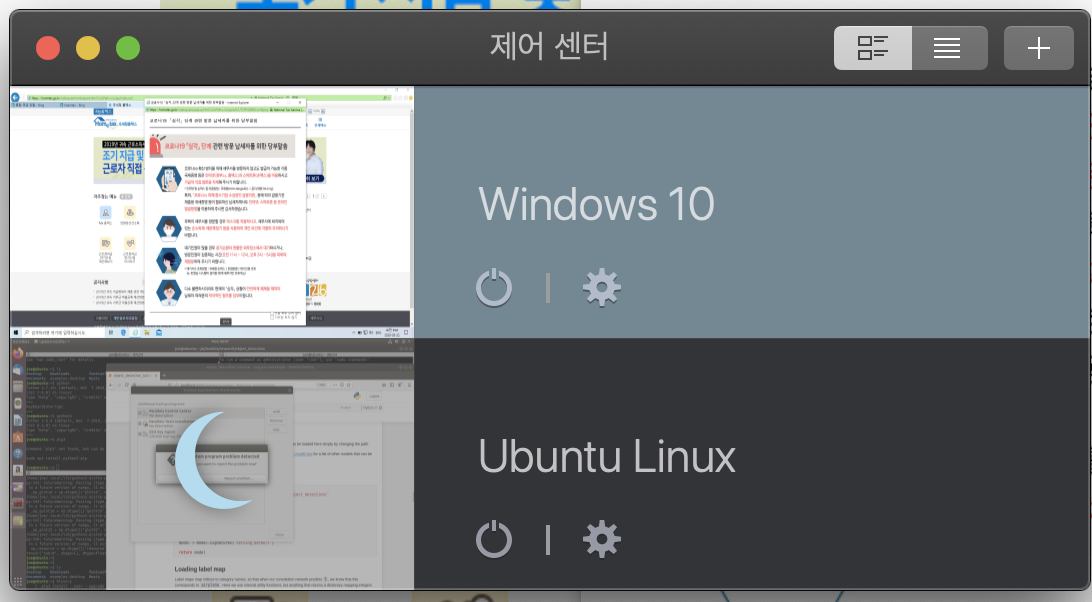
Task: Open Windows 10 configuration gear
Action: click(602, 288)
